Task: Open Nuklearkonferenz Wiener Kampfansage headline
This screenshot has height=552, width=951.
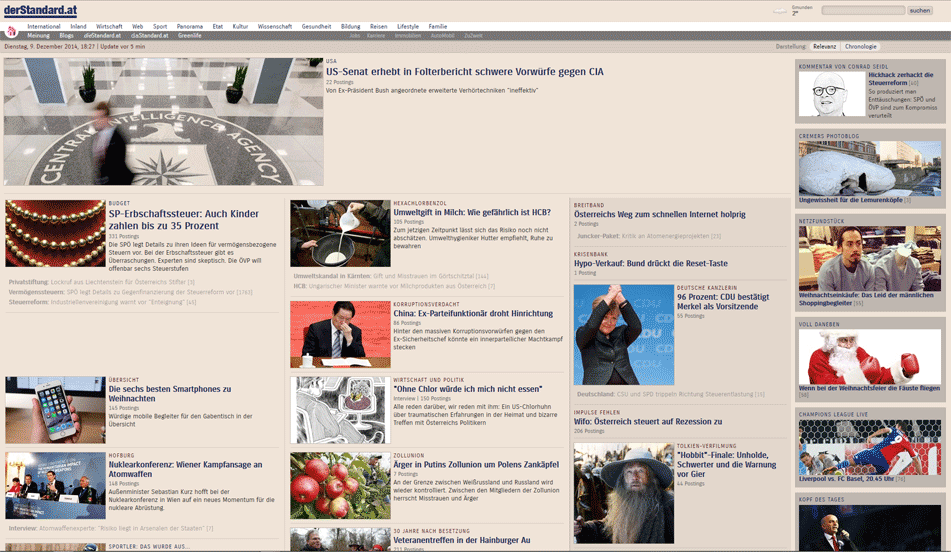Action: pyautogui.click(x=186, y=470)
